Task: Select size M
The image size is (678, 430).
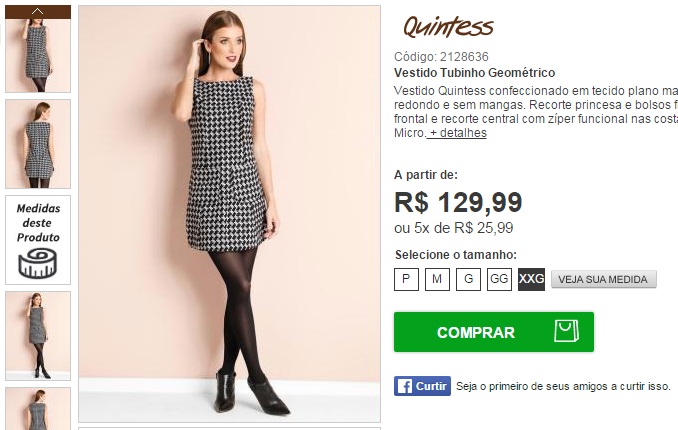Action: [437, 279]
